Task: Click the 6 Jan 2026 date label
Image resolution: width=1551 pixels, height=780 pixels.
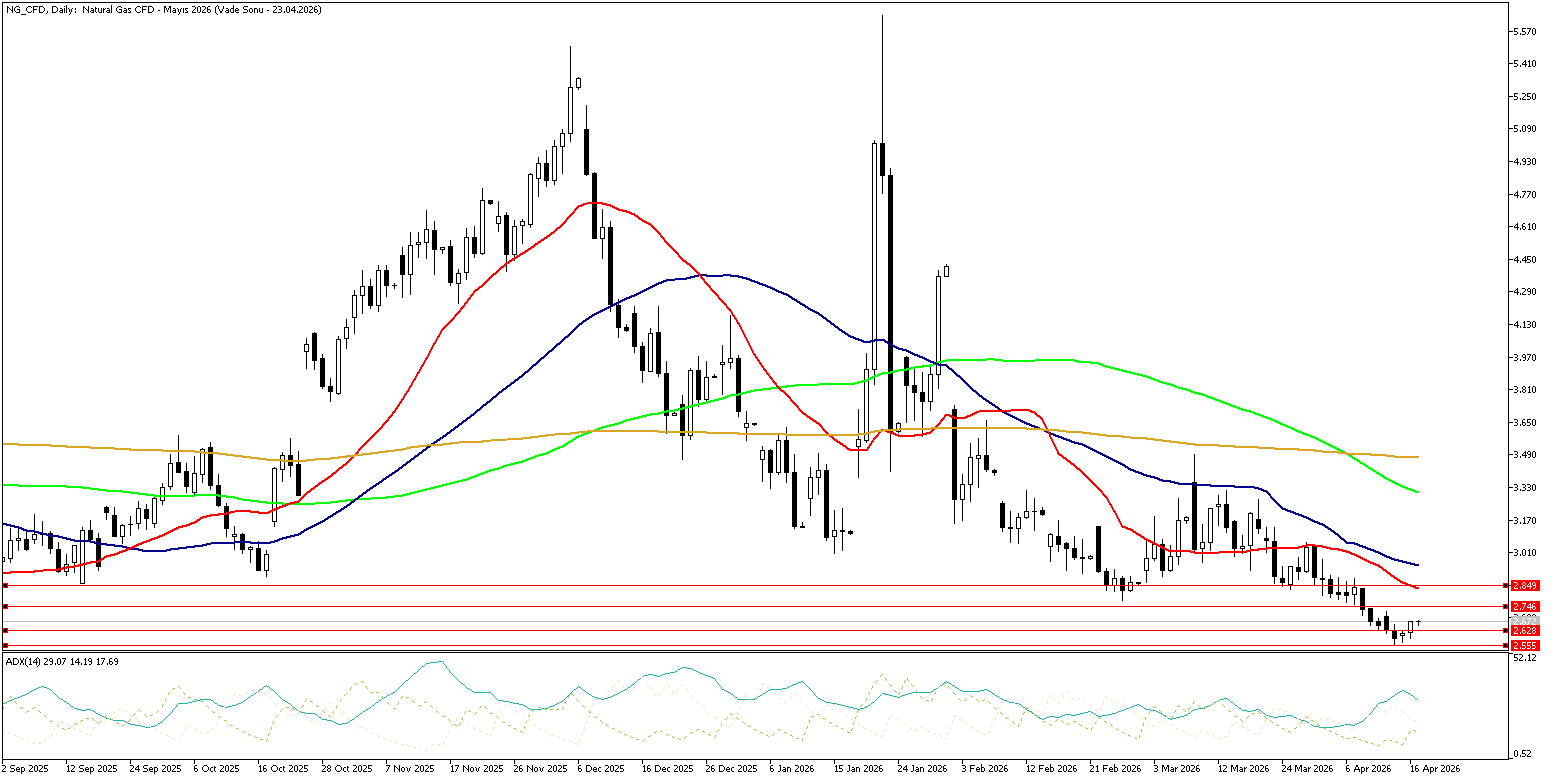Action: pyautogui.click(x=793, y=769)
